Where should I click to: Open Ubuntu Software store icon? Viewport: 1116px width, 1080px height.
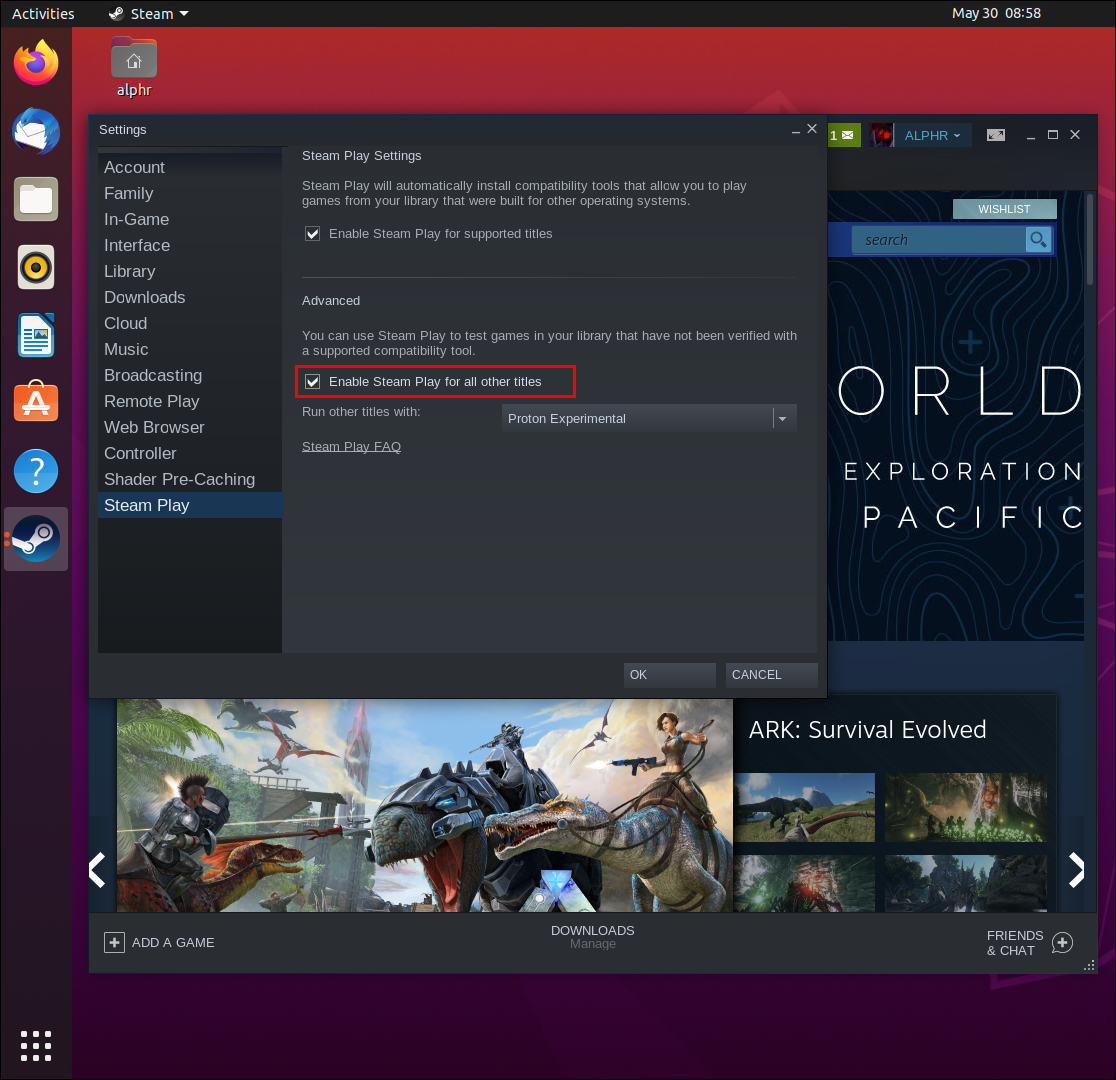(36, 402)
